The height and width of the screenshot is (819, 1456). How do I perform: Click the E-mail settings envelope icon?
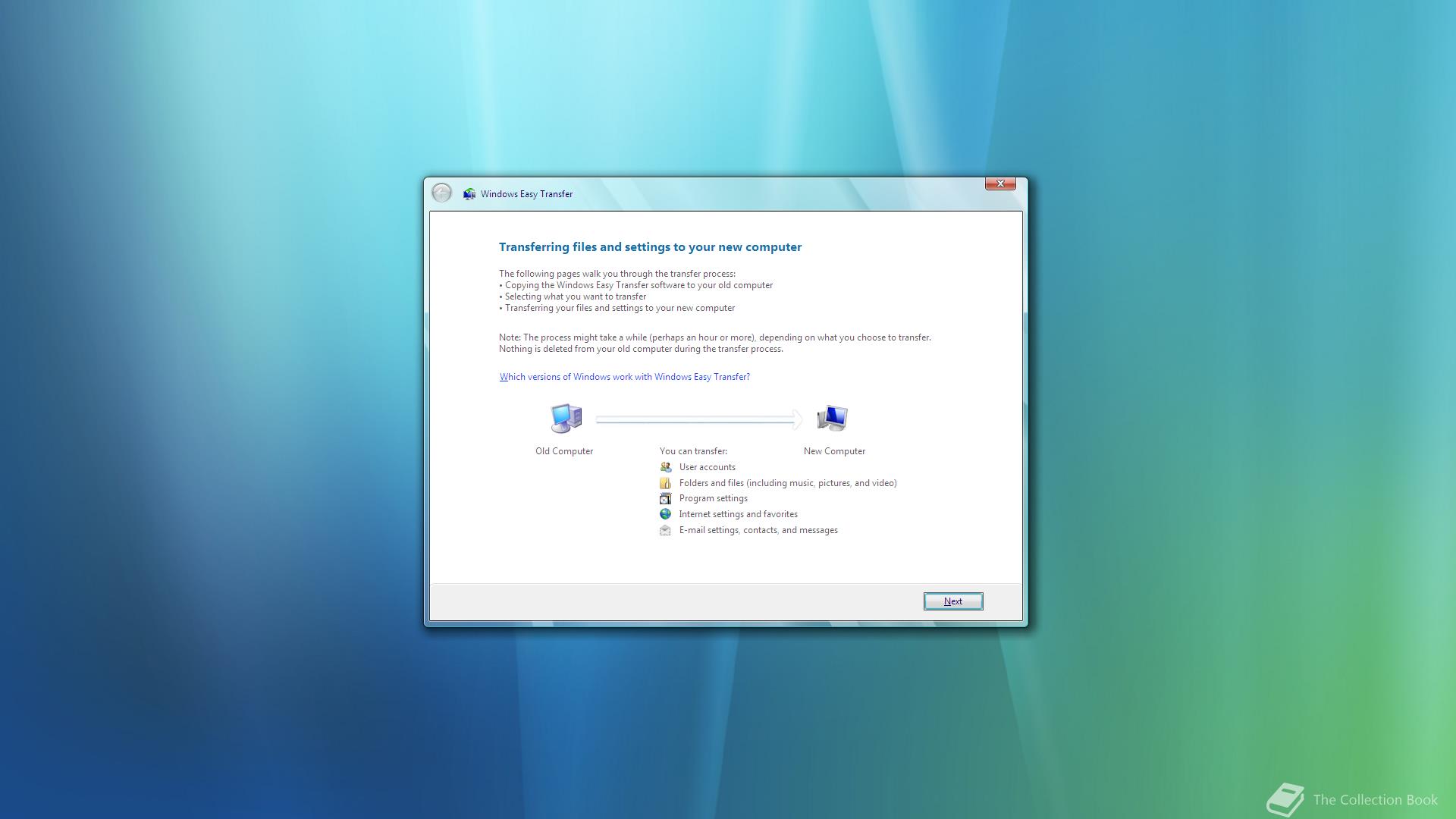tap(666, 529)
